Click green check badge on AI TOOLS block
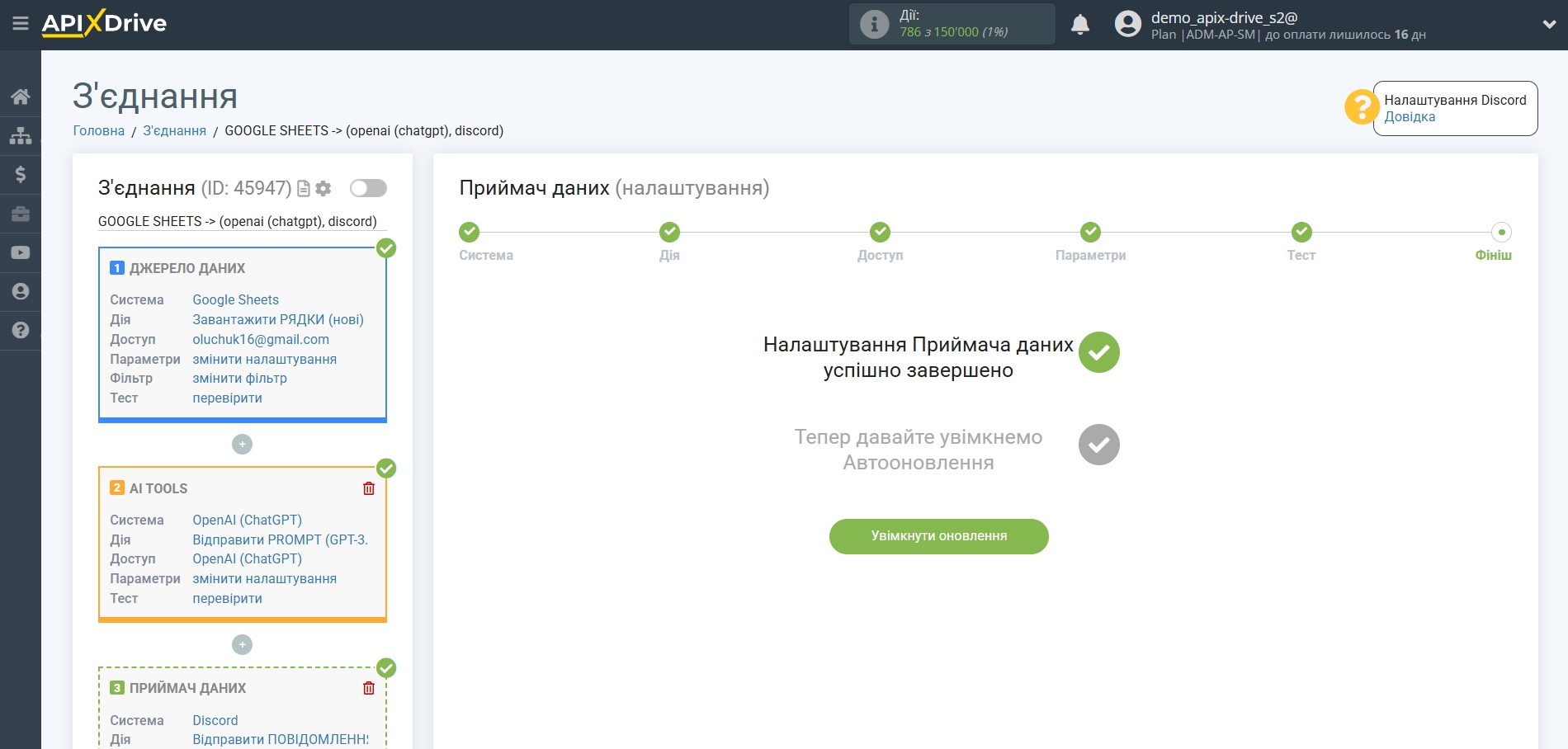 pyautogui.click(x=386, y=469)
